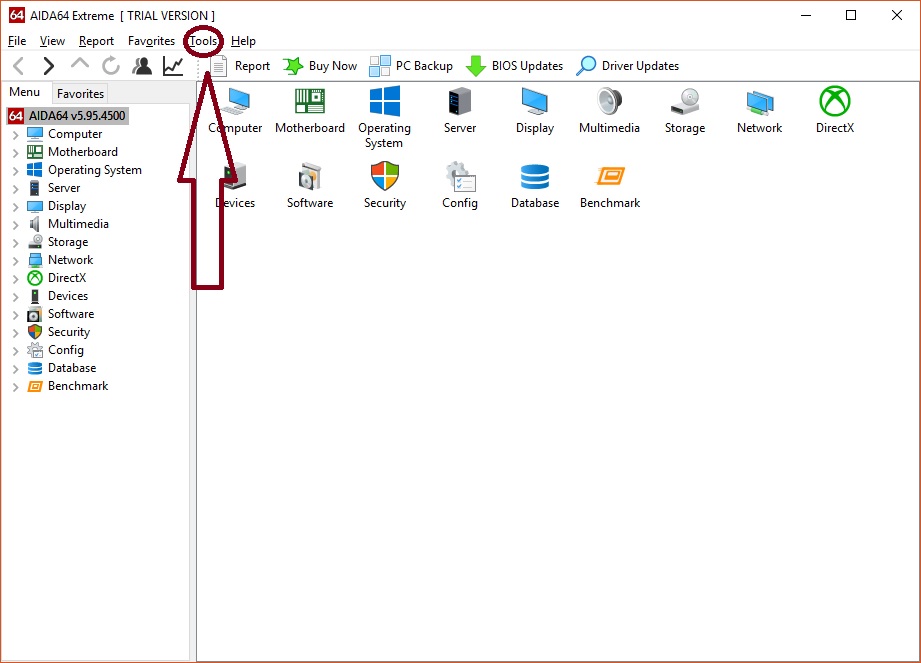Click the Forward navigation arrow
Image resolution: width=921 pixels, height=663 pixels.
click(49, 66)
